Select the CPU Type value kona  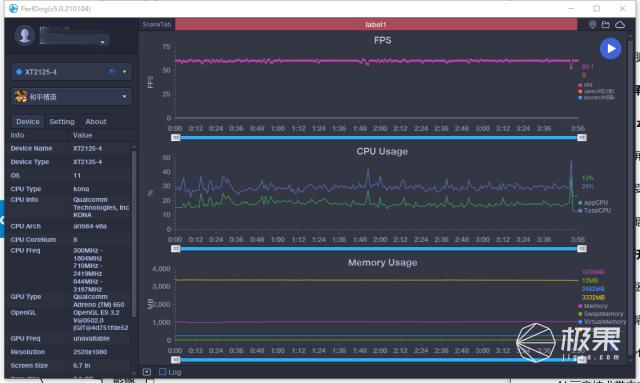click(81, 189)
